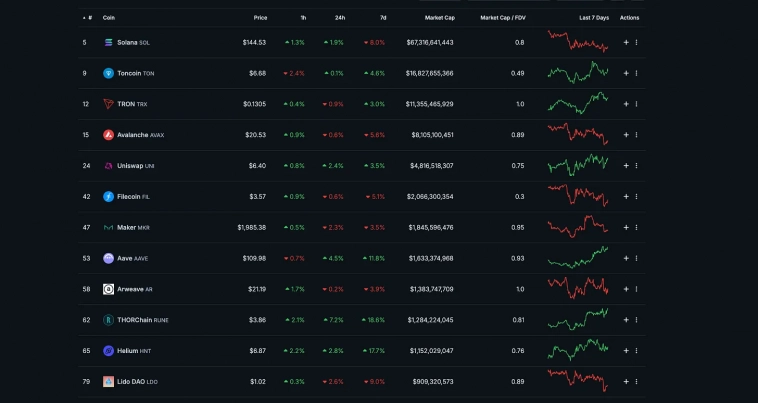
Task: Sort by Market Cap / FDV header
Action: tap(503, 18)
